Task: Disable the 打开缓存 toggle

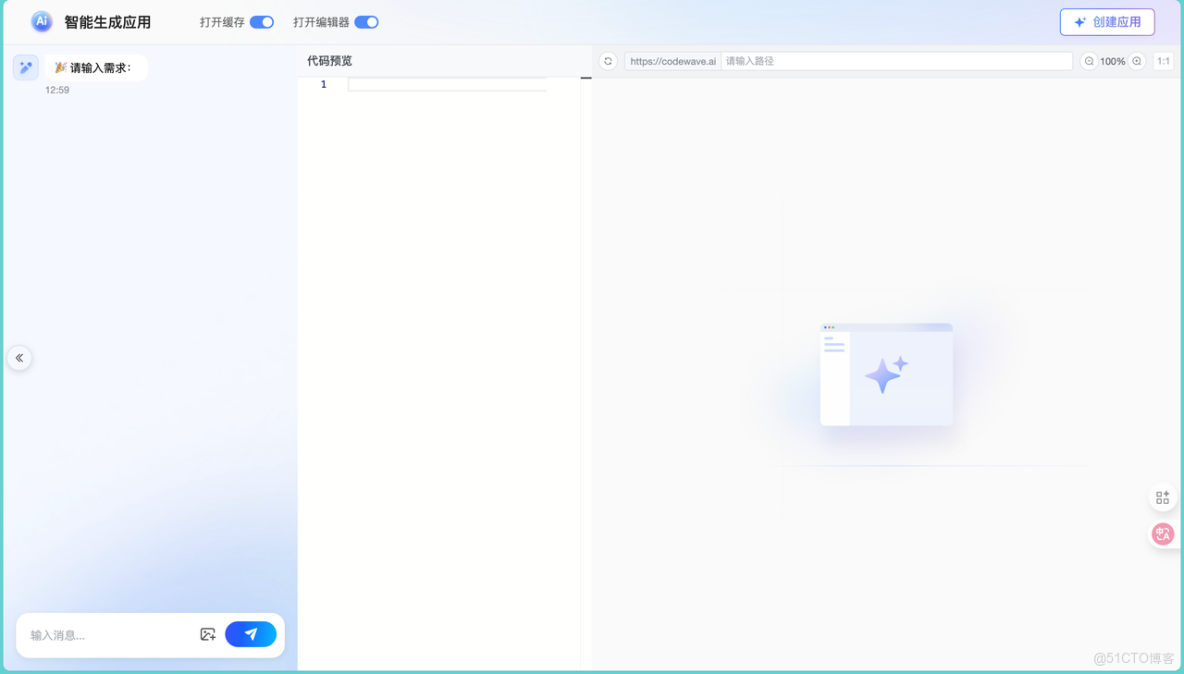Action: (x=262, y=21)
